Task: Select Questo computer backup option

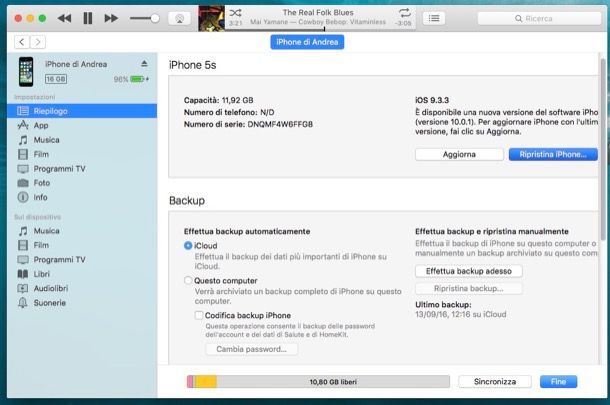Action: 188,281
